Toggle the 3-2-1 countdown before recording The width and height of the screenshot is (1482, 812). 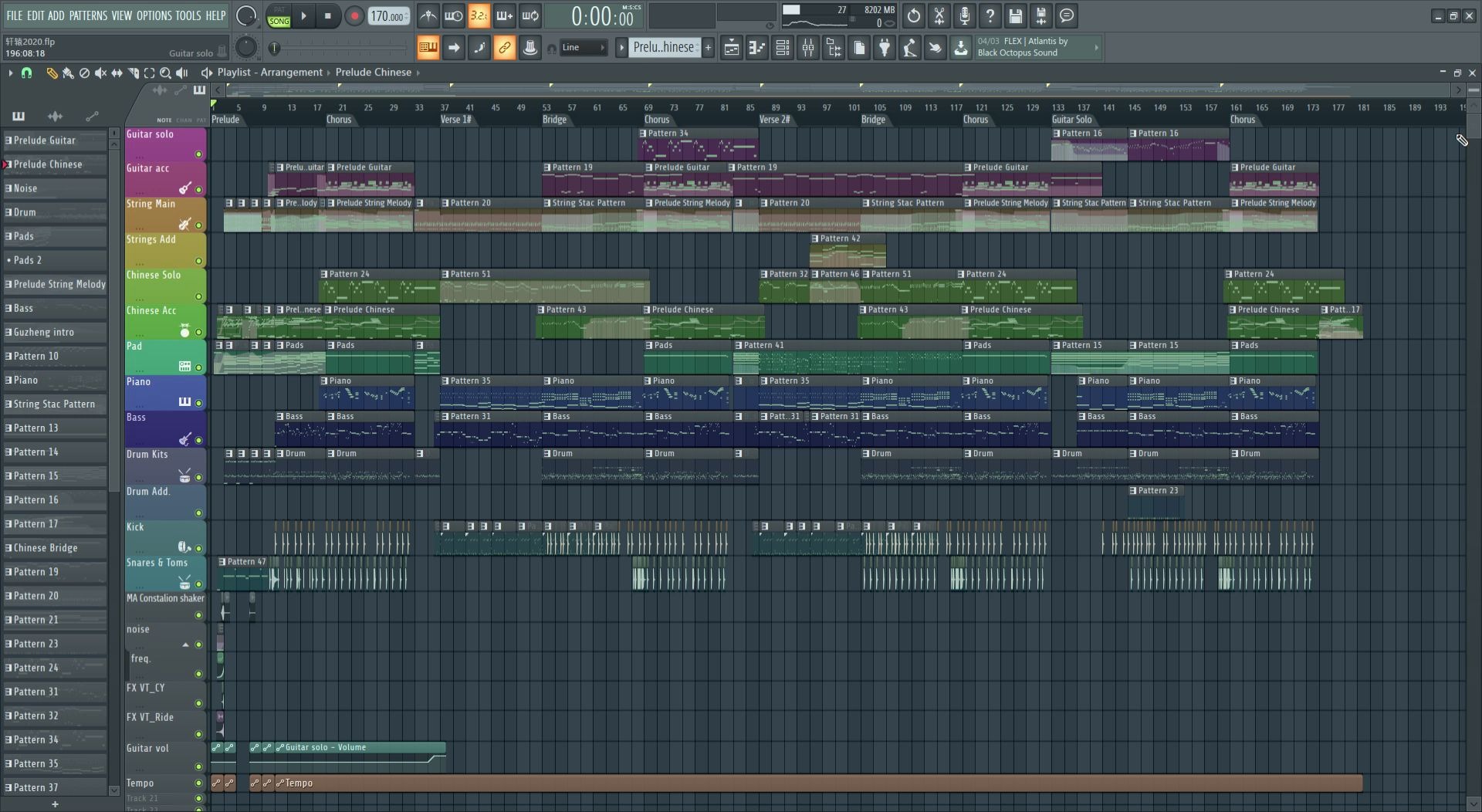tap(479, 16)
